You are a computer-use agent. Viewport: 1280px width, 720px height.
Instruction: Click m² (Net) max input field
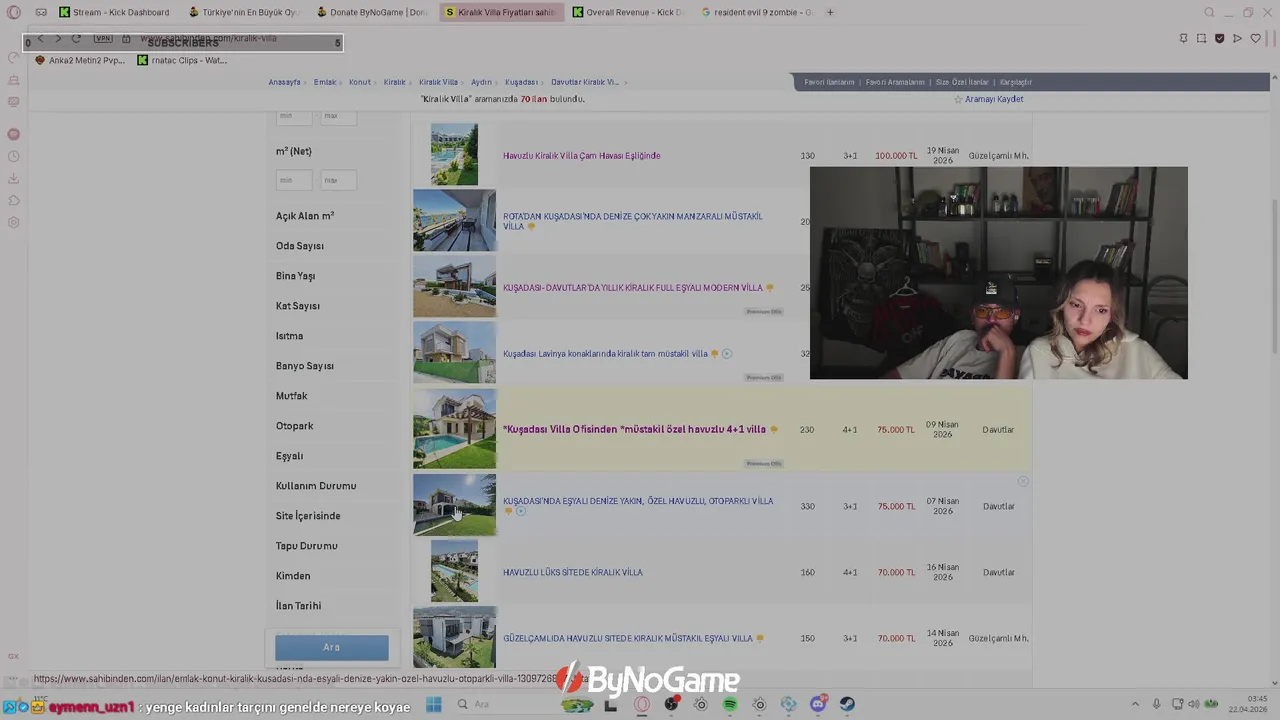(x=338, y=180)
